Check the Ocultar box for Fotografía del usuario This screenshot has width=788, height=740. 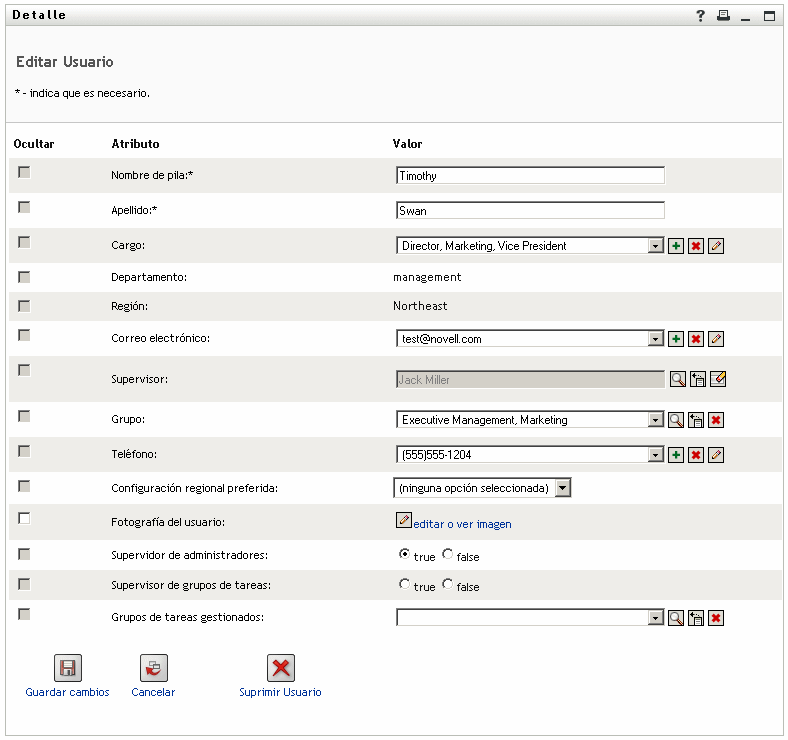pos(24,518)
